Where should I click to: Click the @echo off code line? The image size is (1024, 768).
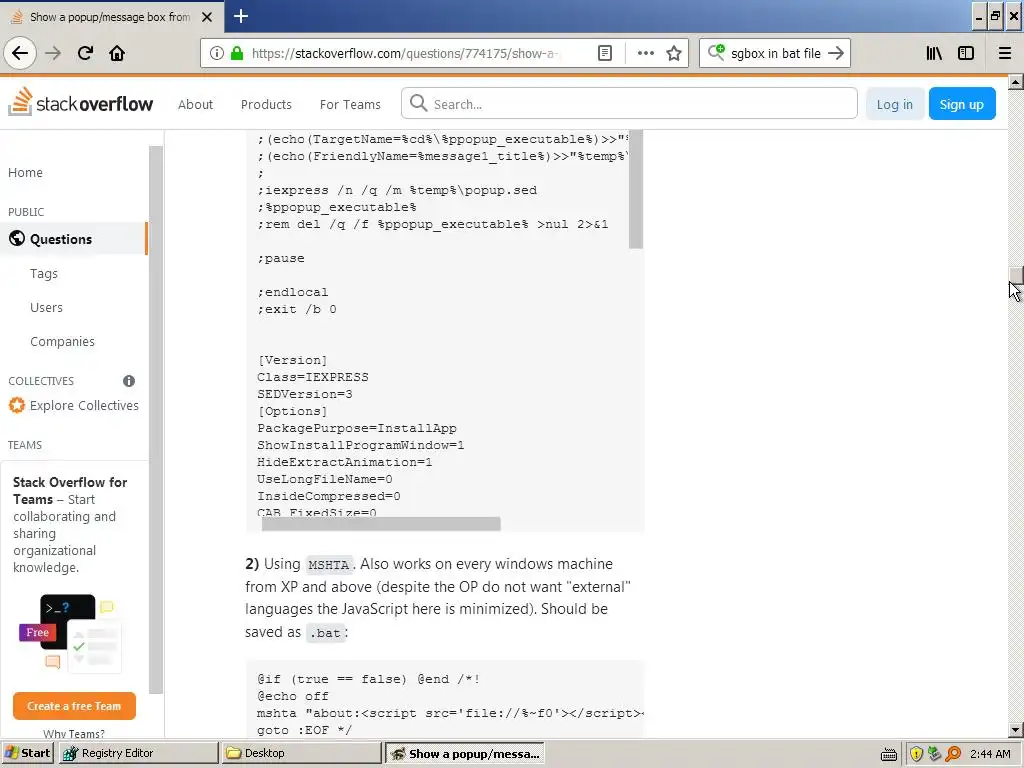click(293, 696)
